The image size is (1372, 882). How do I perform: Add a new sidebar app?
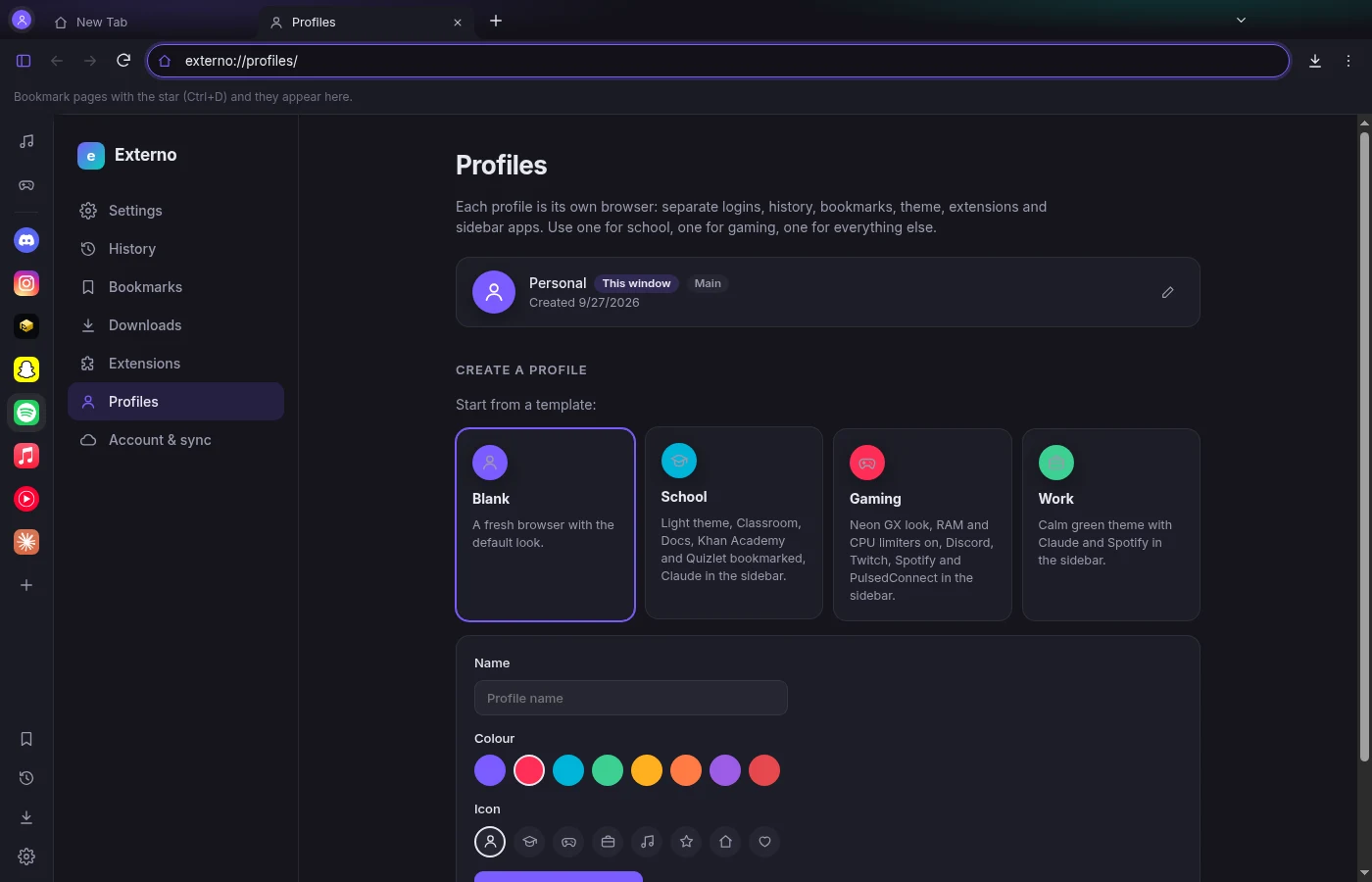[26, 585]
